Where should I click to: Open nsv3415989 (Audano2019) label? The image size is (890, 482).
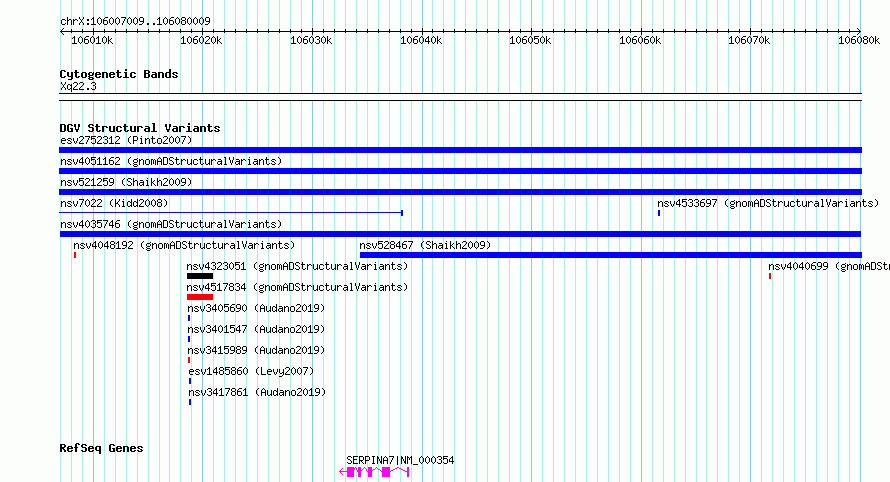point(256,350)
